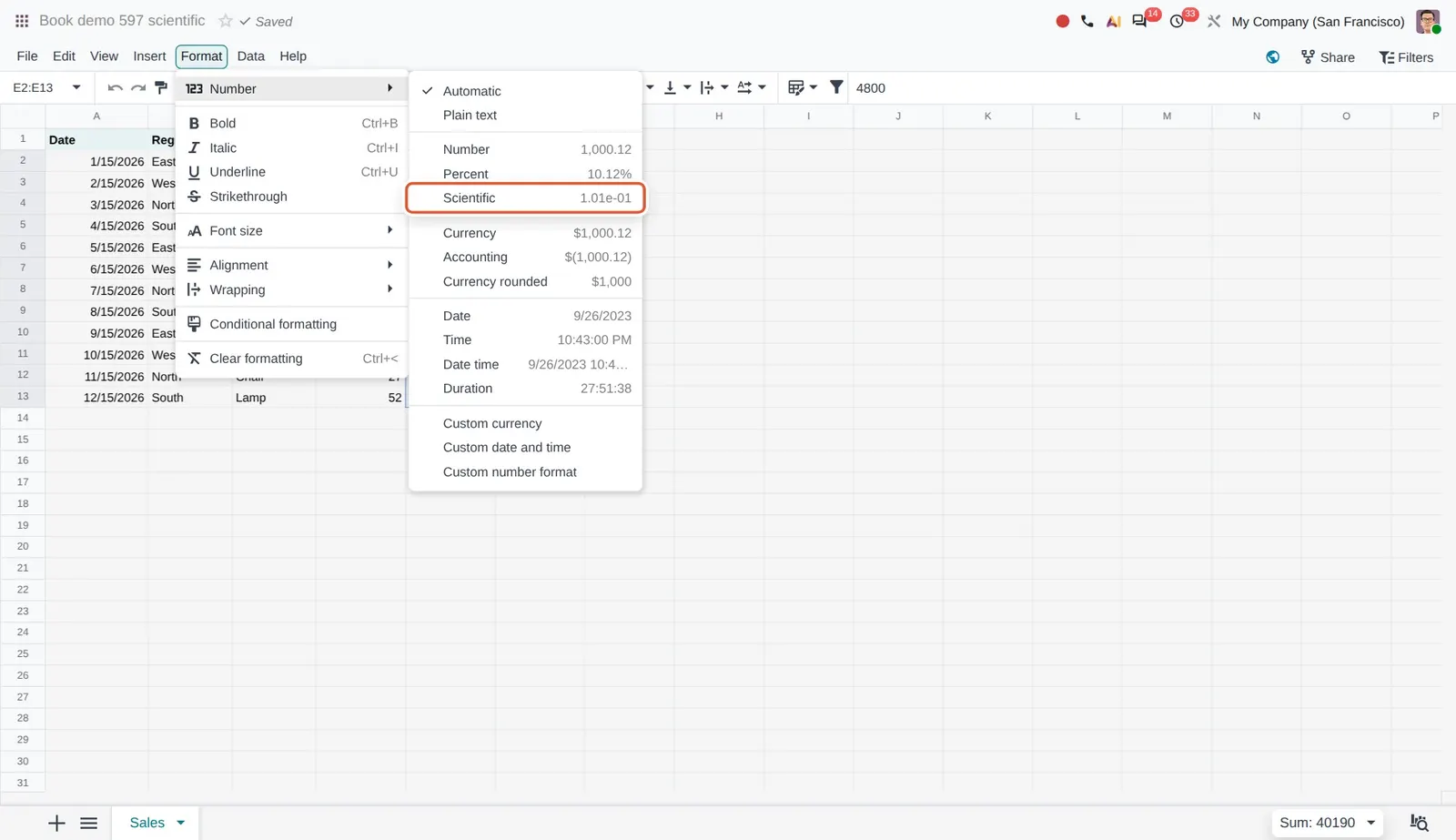1456x840 pixels.
Task: Select the Percent 10.12% format
Action: coord(525,174)
